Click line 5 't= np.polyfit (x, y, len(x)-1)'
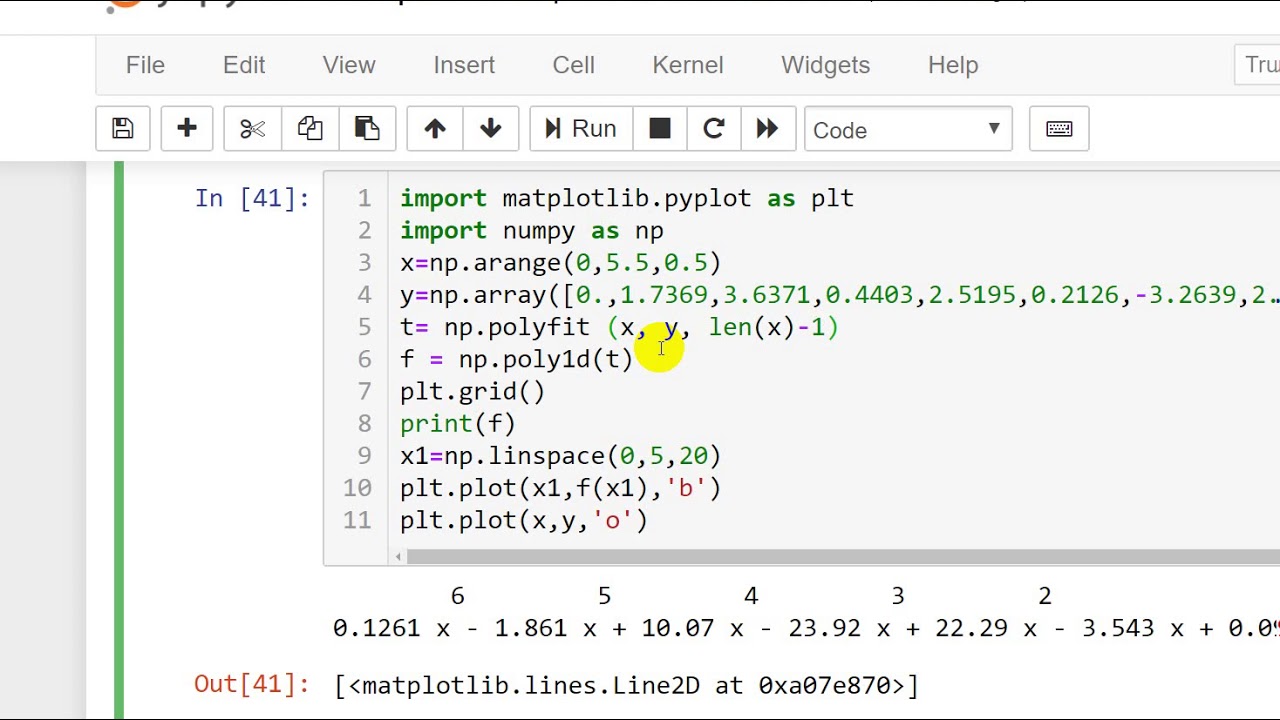Viewport: 1280px width, 720px height. point(619,326)
